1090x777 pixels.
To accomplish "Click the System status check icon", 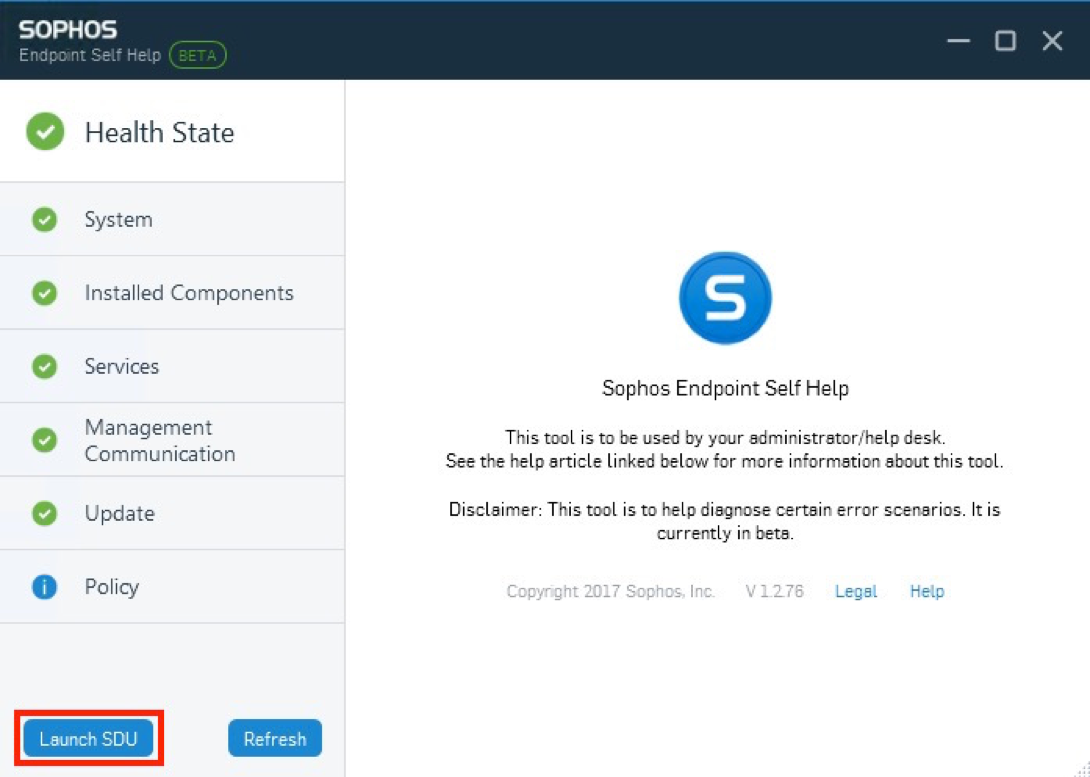I will click(44, 220).
